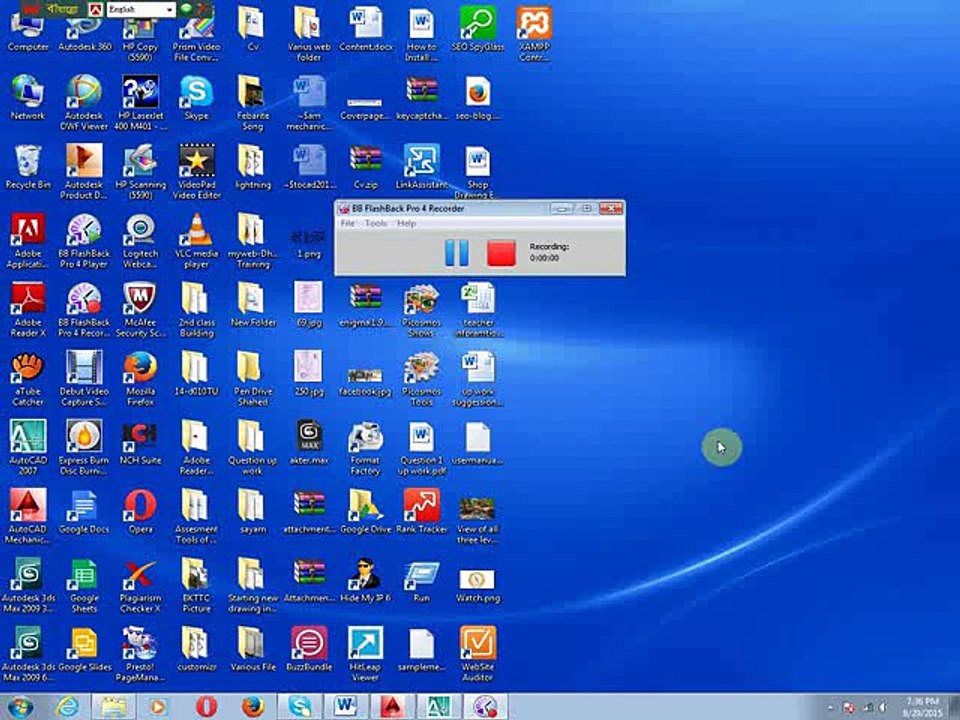960x720 pixels.
Task: Select the Google Slides icon
Action: click(x=84, y=650)
